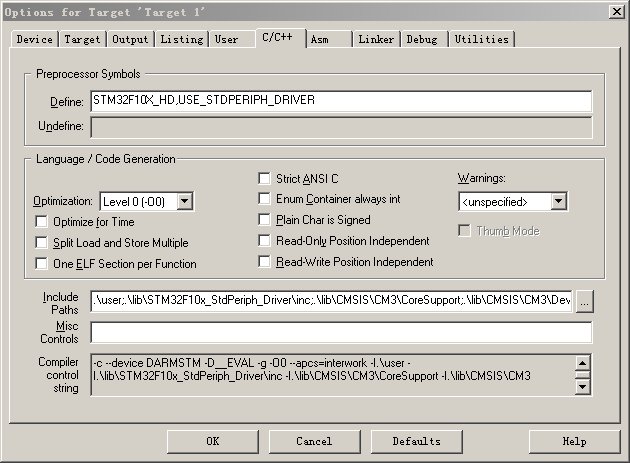630x463 pixels.
Task: Open Help for target options
Action: tap(575, 441)
